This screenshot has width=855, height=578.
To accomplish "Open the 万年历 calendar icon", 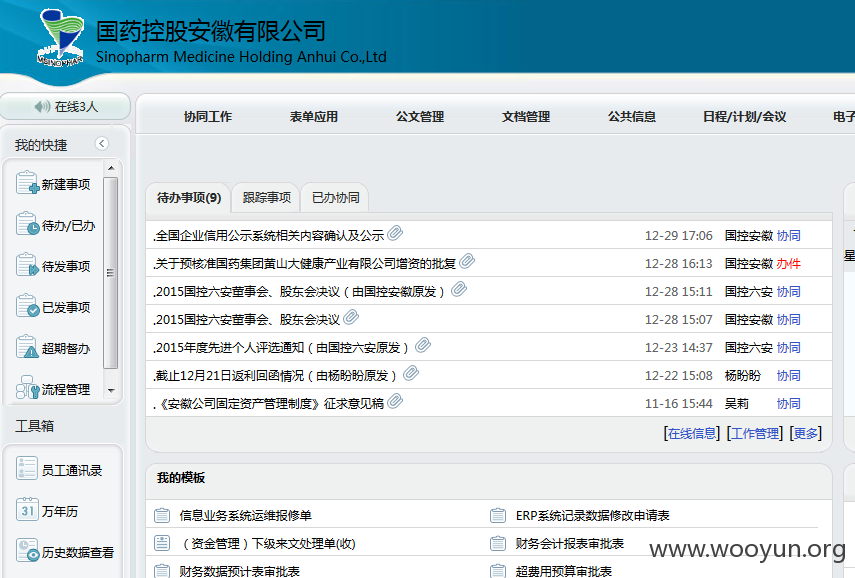I will pyautogui.click(x=27, y=509).
